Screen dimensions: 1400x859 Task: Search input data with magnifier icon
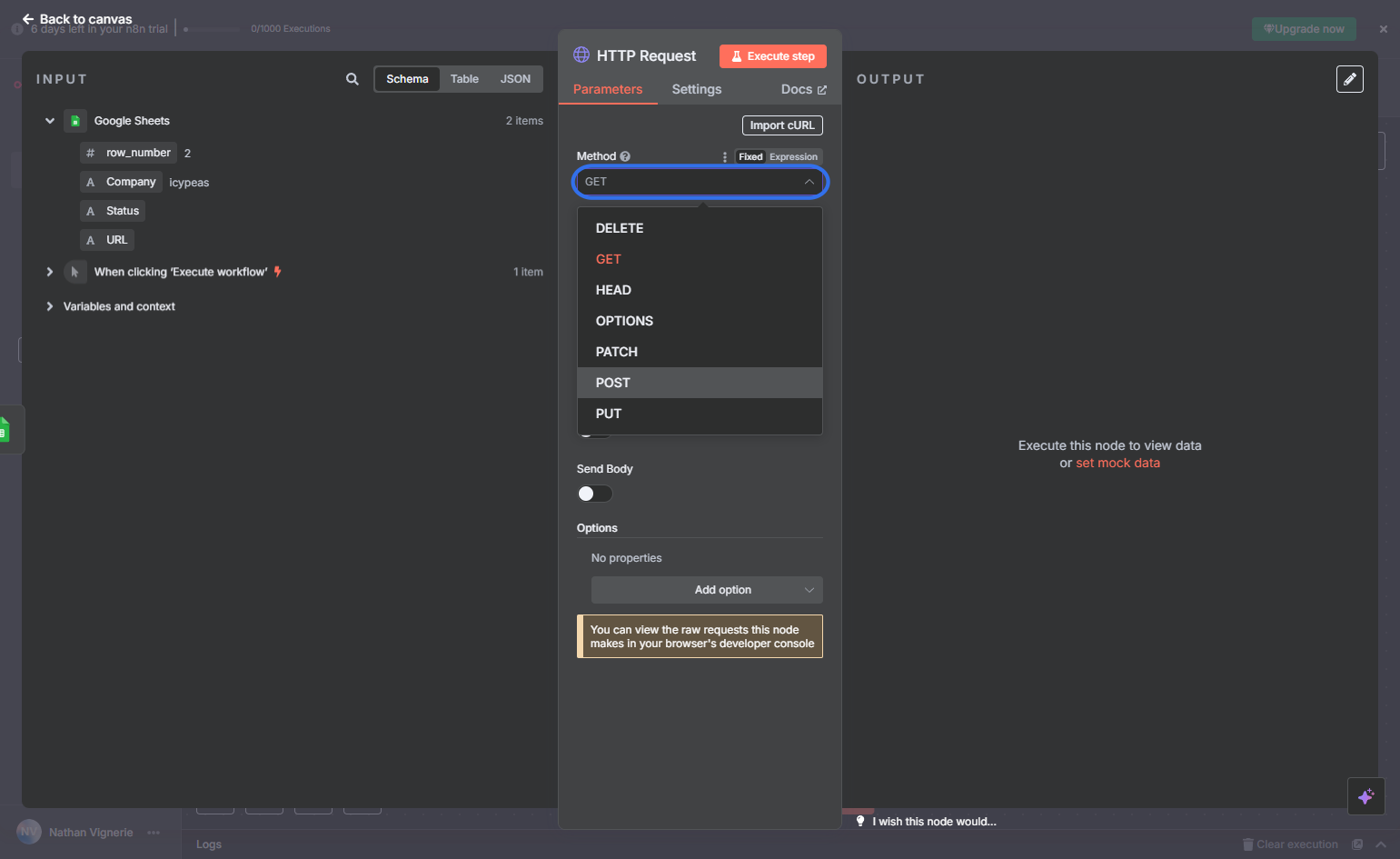pos(352,79)
